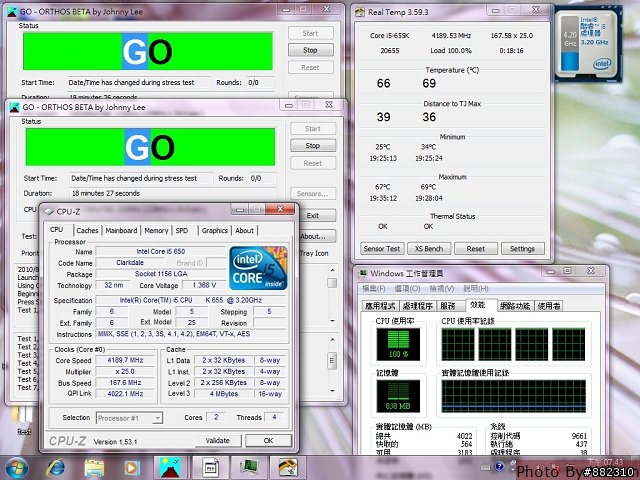The width and height of the screenshot is (640, 480).
Task: Click the keyboard icon in system tray
Action: point(485,467)
